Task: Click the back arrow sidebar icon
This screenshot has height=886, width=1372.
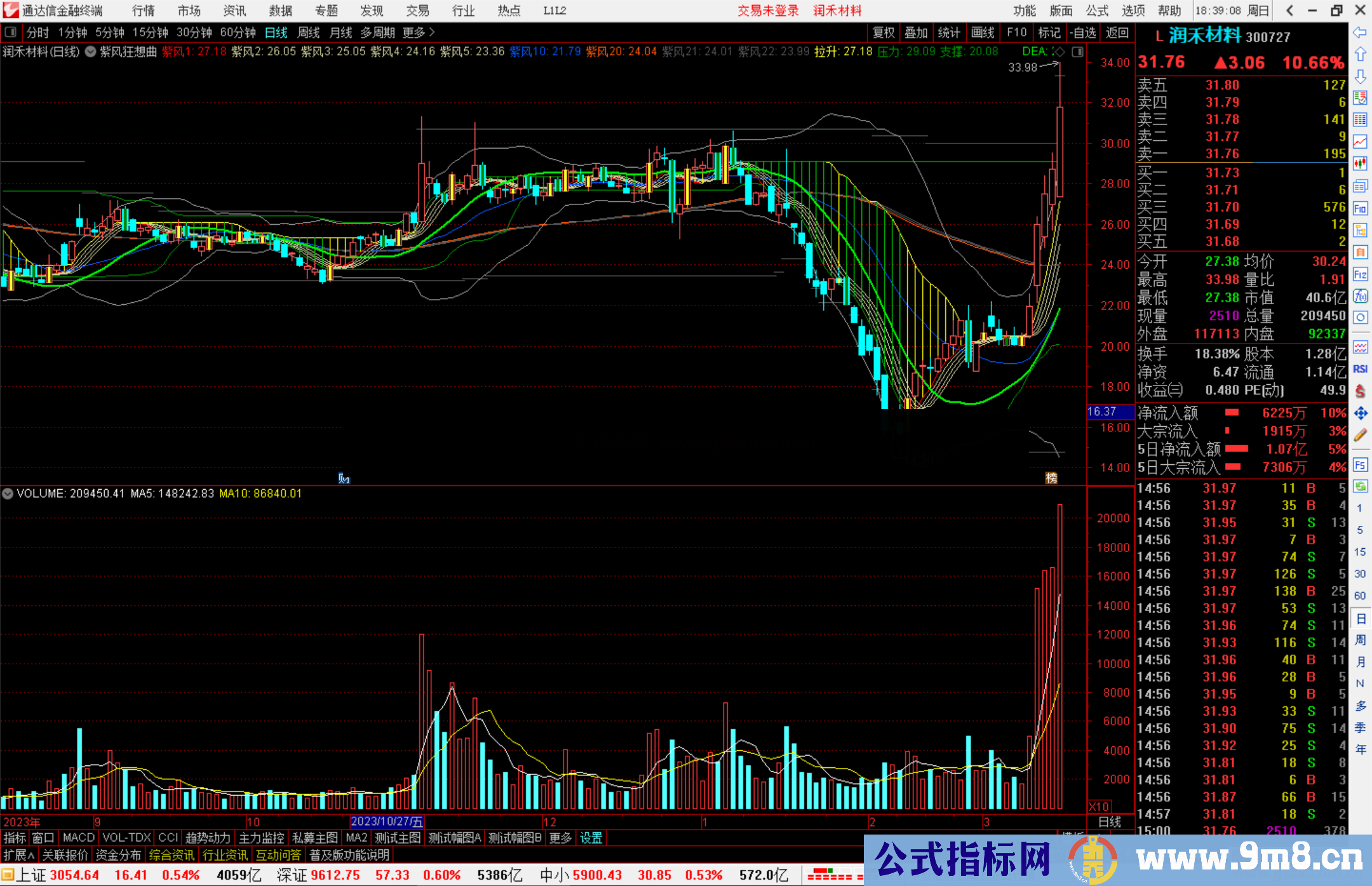Action: [x=1360, y=32]
